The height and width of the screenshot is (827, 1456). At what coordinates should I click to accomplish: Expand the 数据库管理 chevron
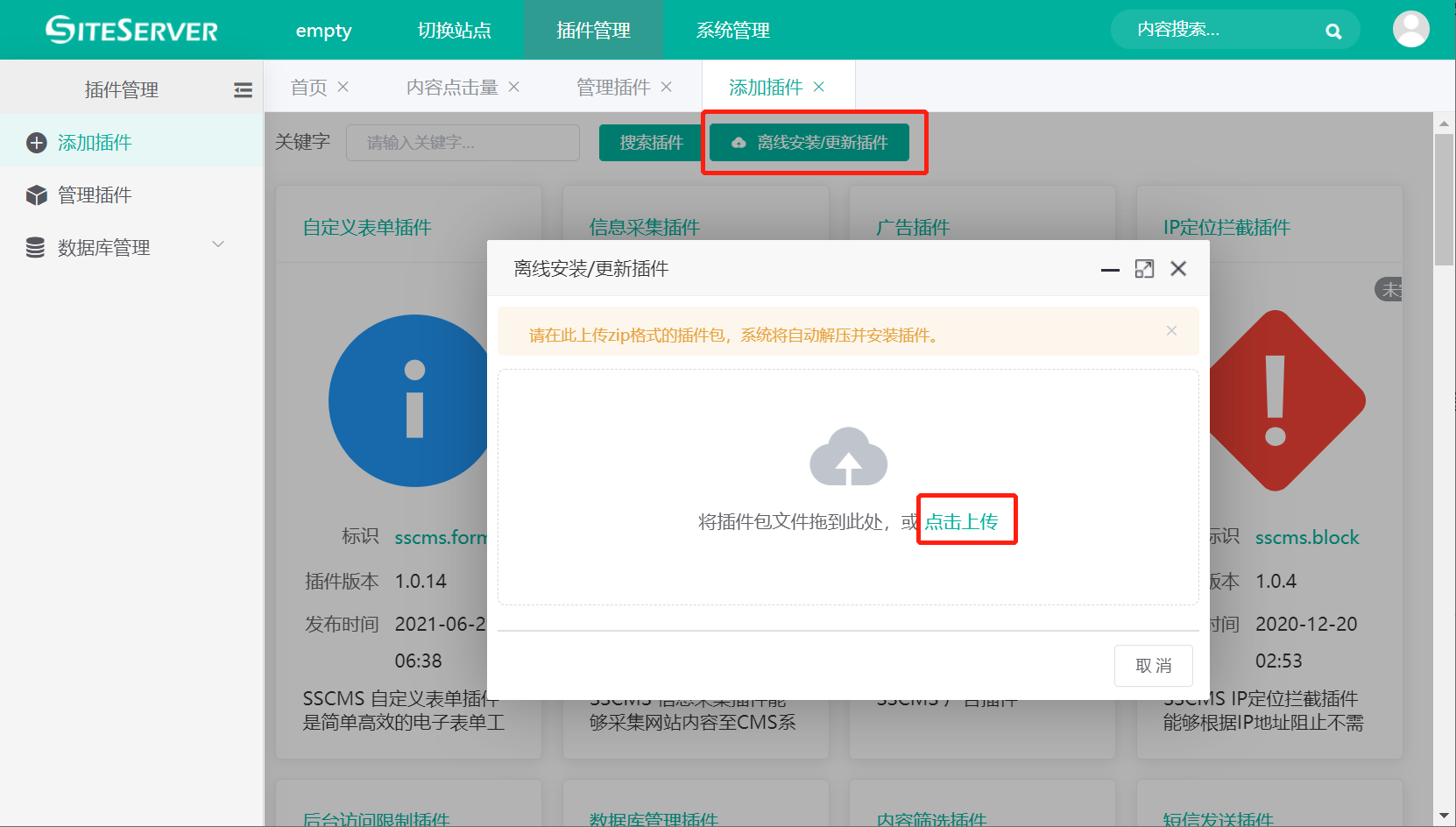[x=218, y=244]
